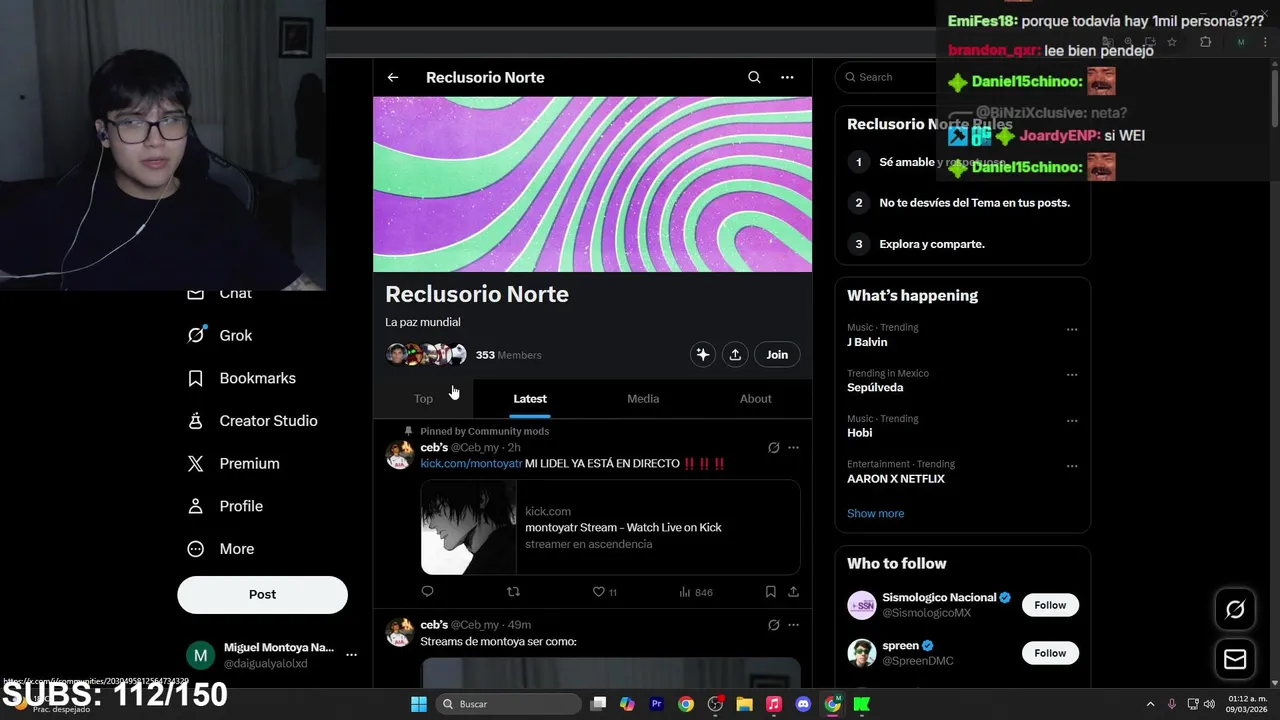This screenshot has height=720, width=1280.
Task: Open Creator Studio in the sidebar
Action: coord(253,421)
